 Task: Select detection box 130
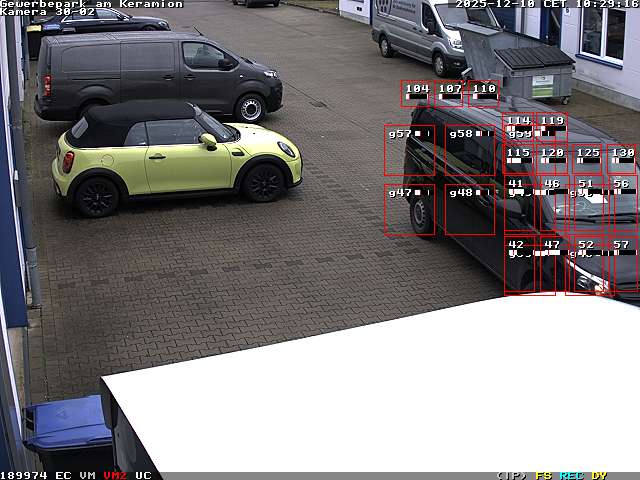click(622, 160)
